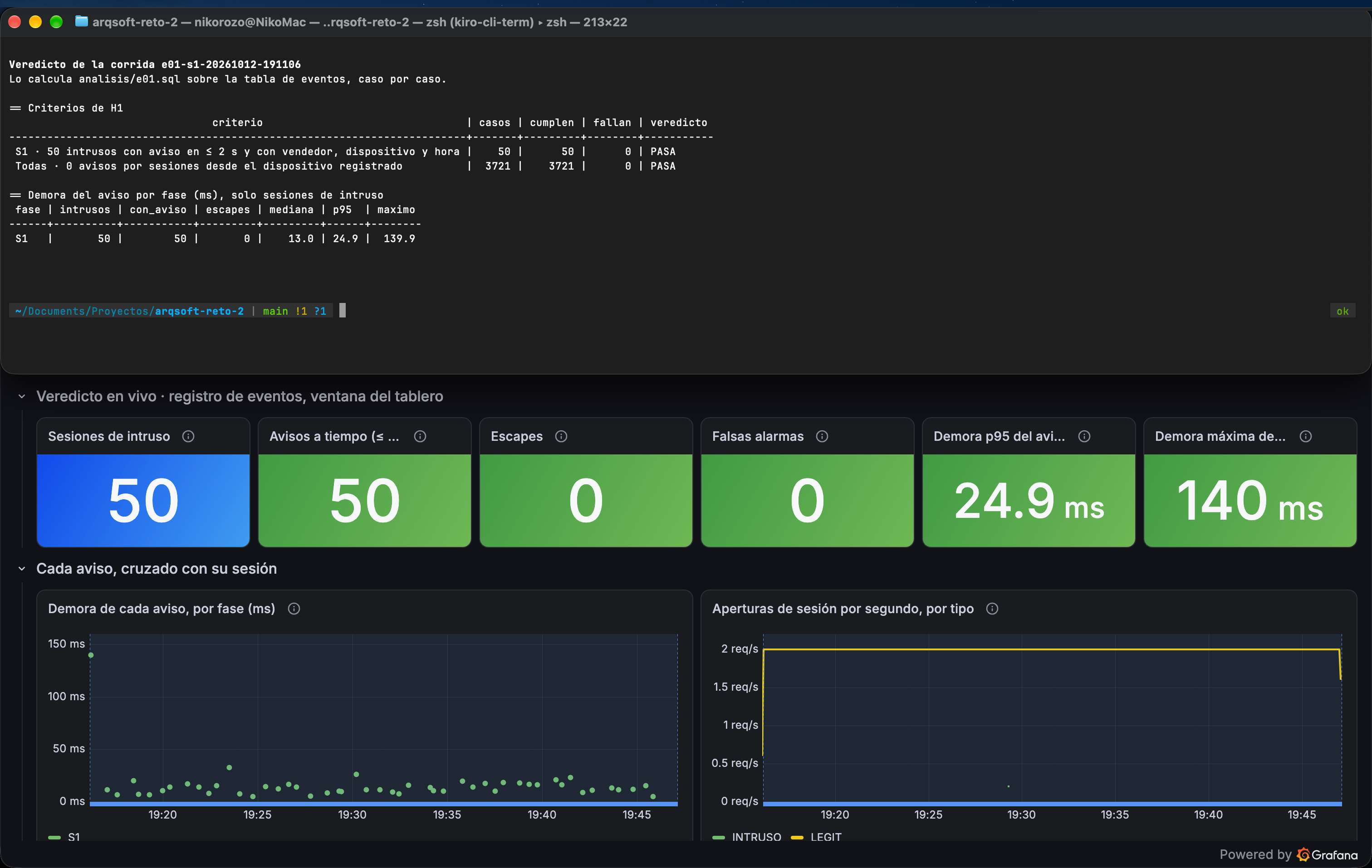Collapse the Veredicto en vivo row
Image resolution: width=1372 pixels, height=868 pixels.
coord(22,396)
